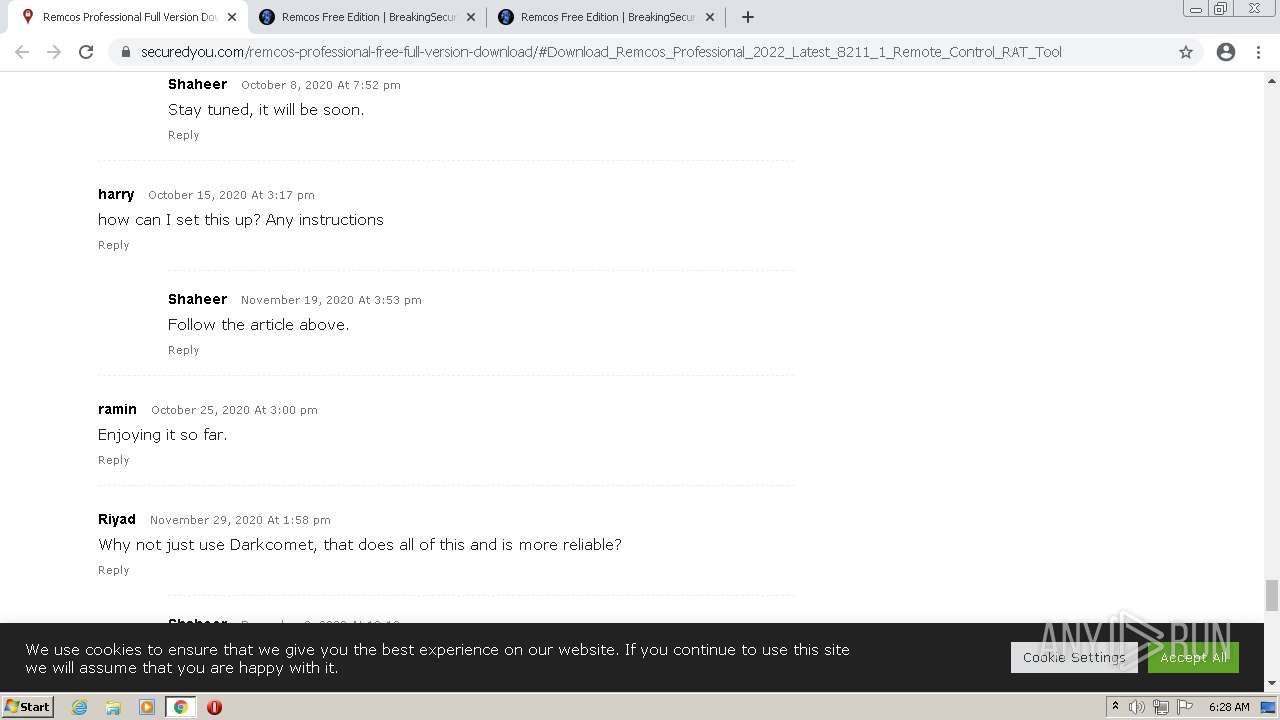1280x720 pixels.
Task: Switch to the middle Remcos Free Edition tab
Action: (367, 17)
